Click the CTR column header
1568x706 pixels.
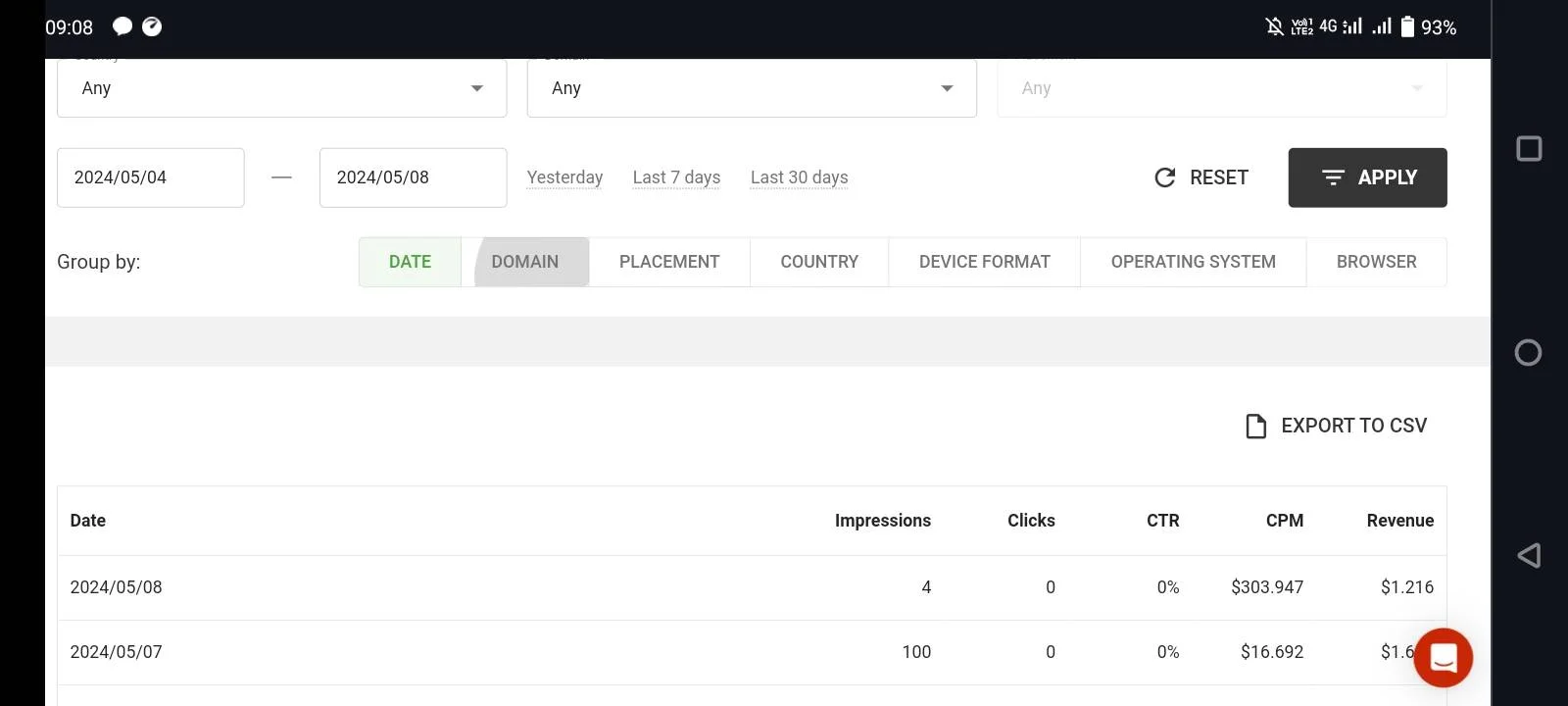coord(1163,521)
